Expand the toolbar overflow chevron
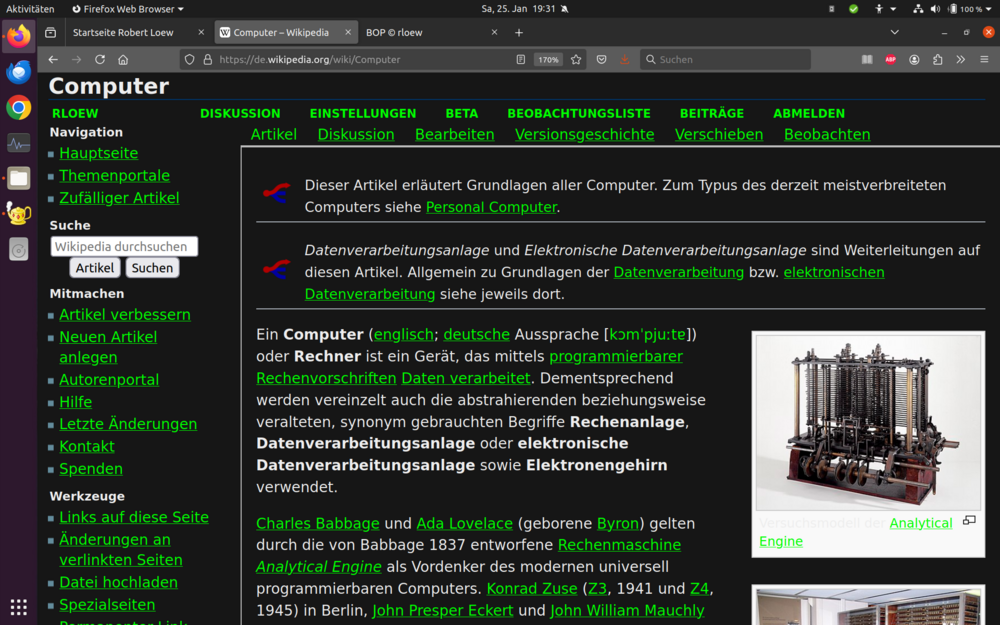 pos(961,60)
